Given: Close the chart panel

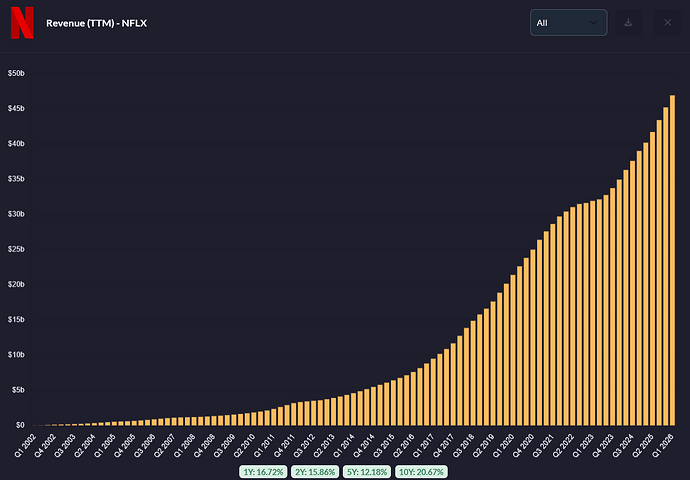Looking at the screenshot, I should 668,22.
